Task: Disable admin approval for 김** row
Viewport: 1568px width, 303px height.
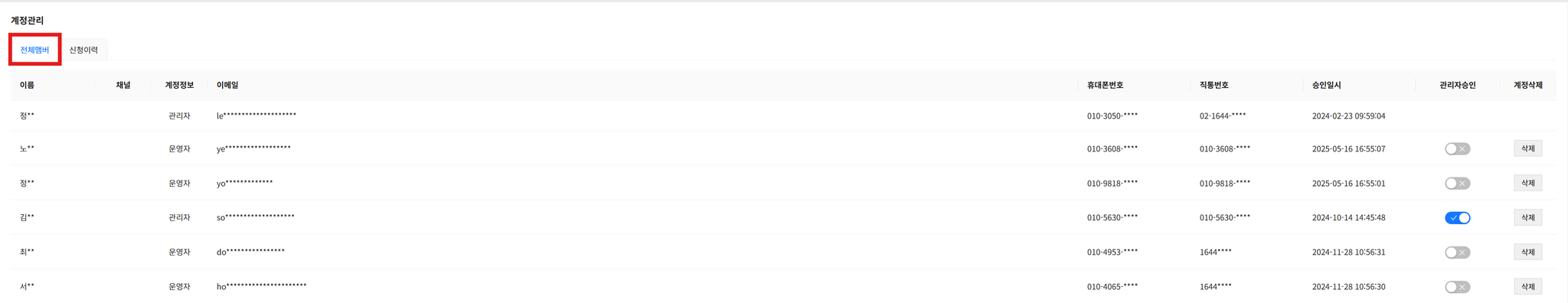Action: 1457,218
